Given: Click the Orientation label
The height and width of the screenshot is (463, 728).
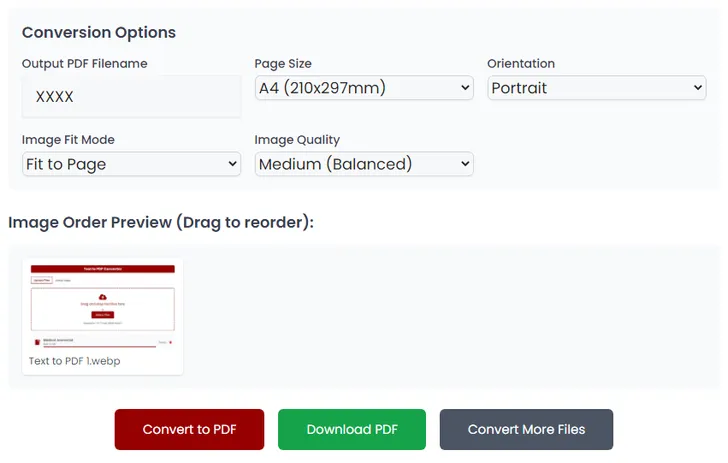Looking at the screenshot, I should (521, 64).
